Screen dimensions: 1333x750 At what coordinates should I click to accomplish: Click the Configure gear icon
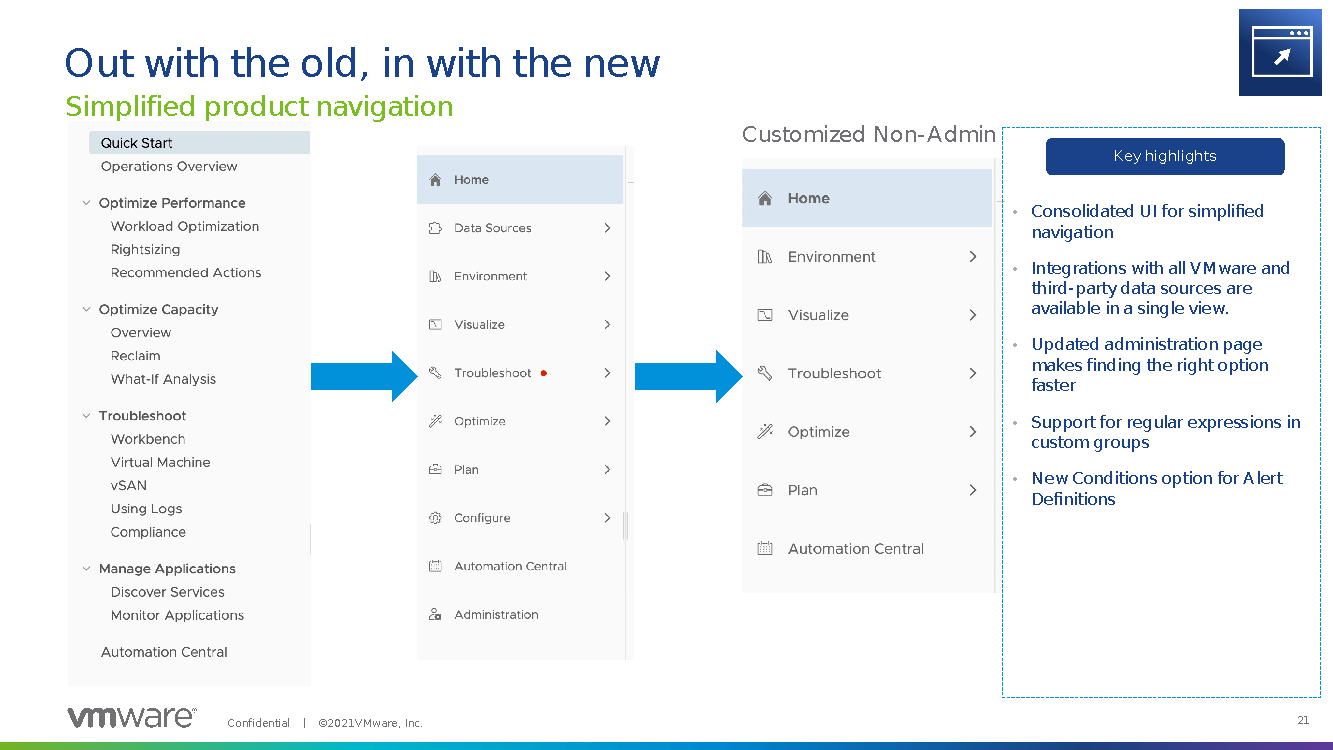[435, 518]
